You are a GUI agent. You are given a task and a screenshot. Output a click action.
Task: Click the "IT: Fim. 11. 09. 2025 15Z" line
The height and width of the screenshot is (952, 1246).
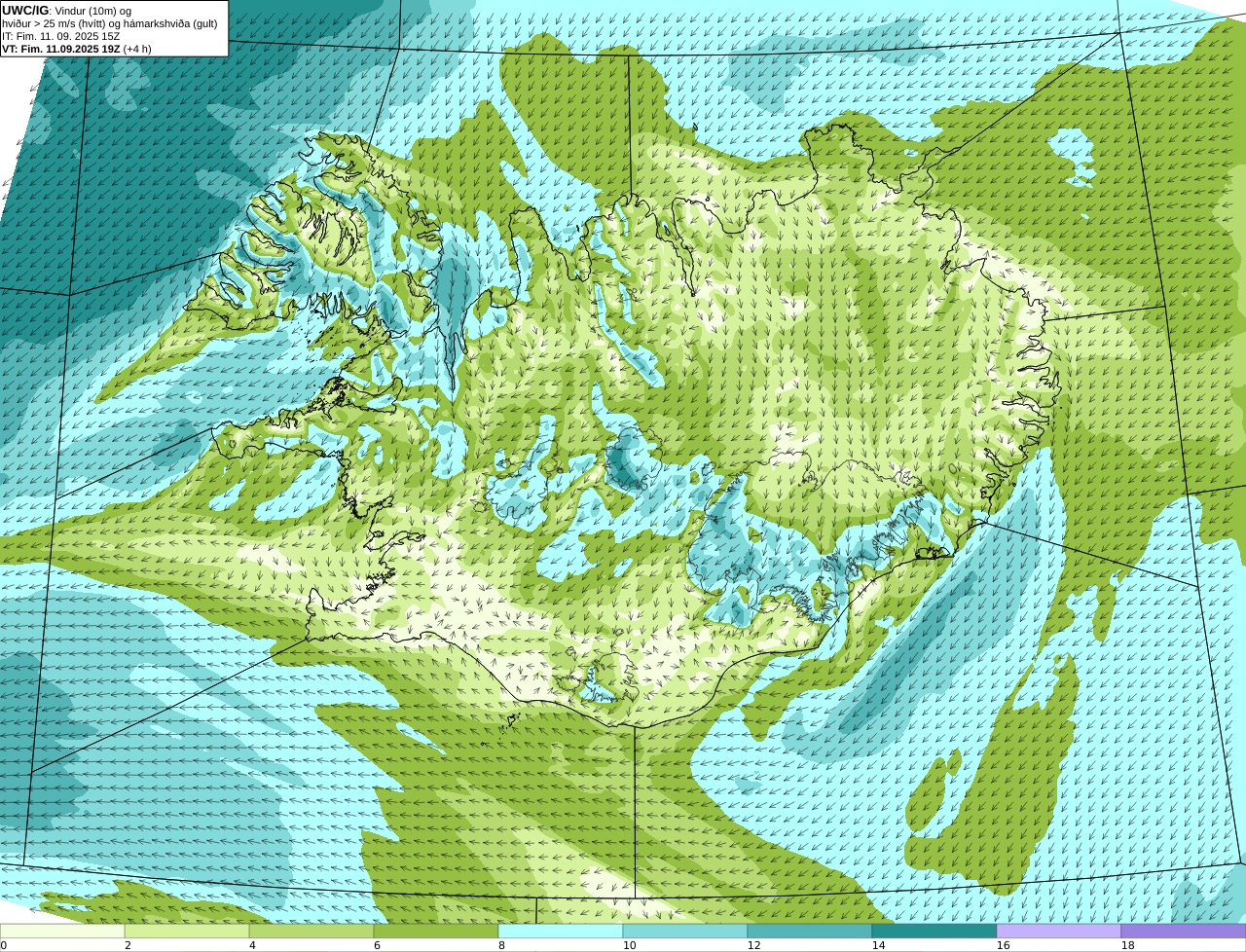point(61,36)
